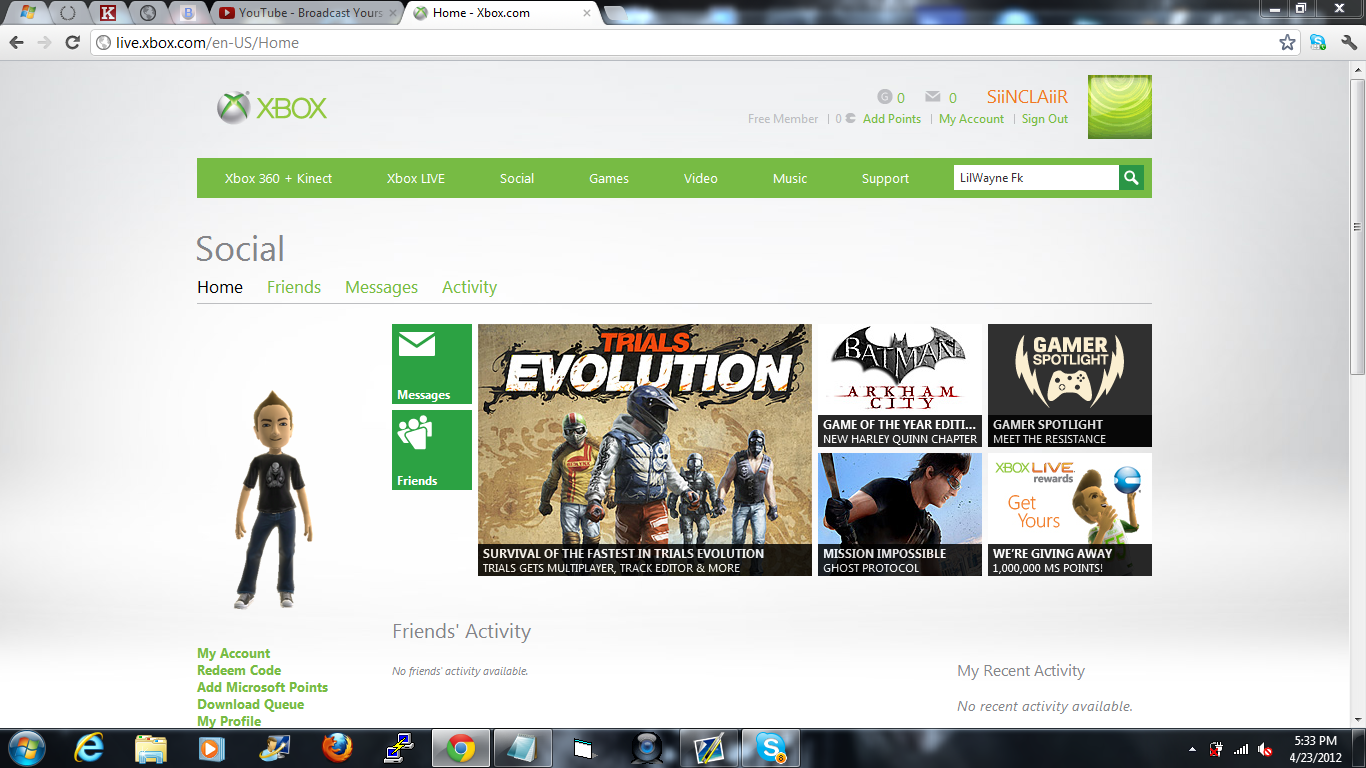This screenshot has width=1366, height=768.
Task: Open the Music menu
Action: 790,178
